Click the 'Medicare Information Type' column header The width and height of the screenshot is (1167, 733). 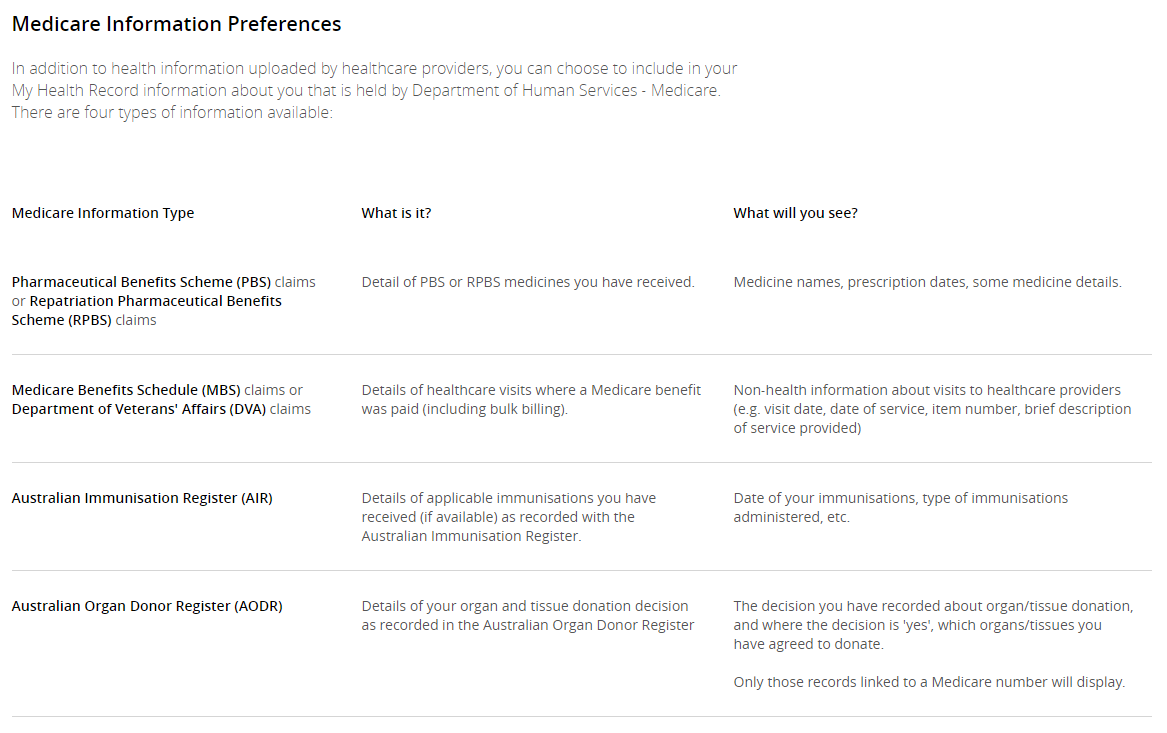[103, 213]
